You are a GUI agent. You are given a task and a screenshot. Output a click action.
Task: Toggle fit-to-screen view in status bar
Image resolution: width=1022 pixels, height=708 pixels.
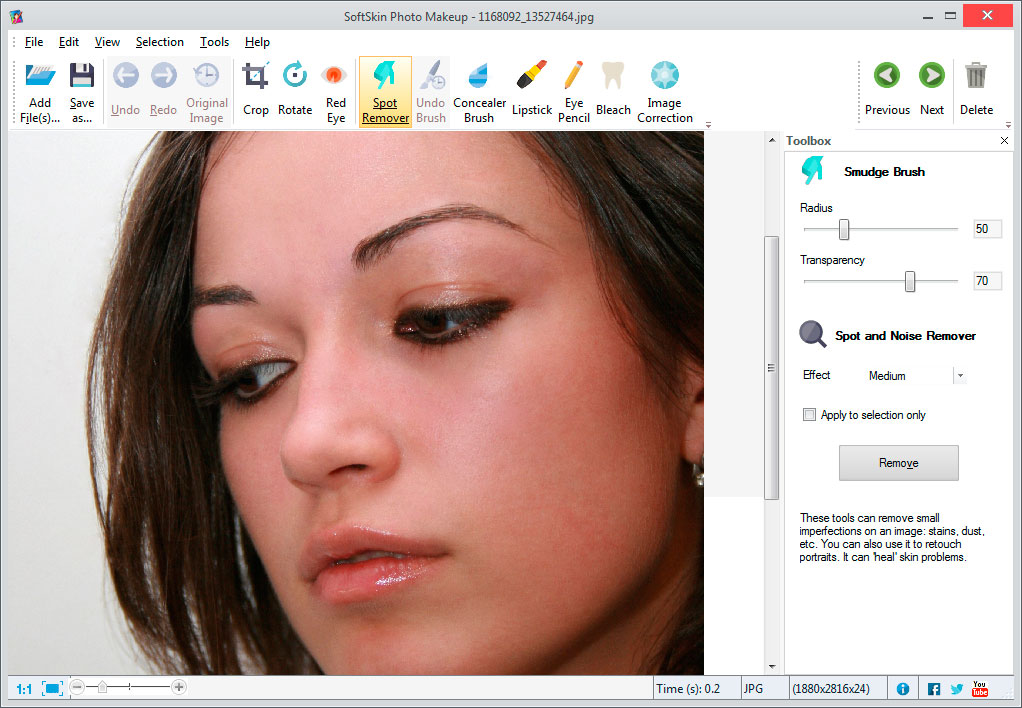pyautogui.click(x=52, y=688)
